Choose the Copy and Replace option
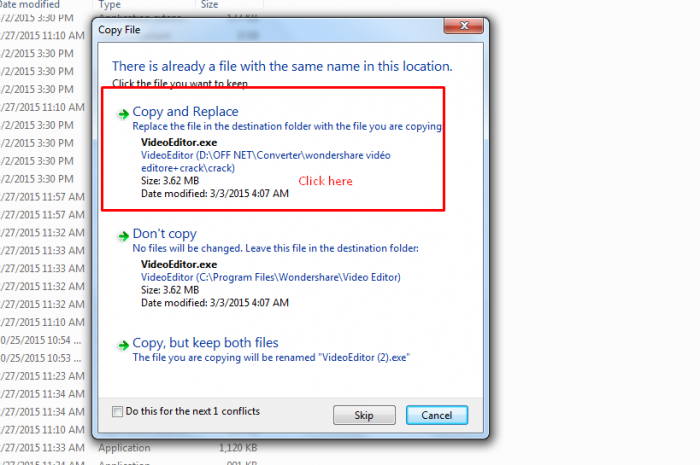The width and height of the screenshot is (700, 465). point(185,112)
